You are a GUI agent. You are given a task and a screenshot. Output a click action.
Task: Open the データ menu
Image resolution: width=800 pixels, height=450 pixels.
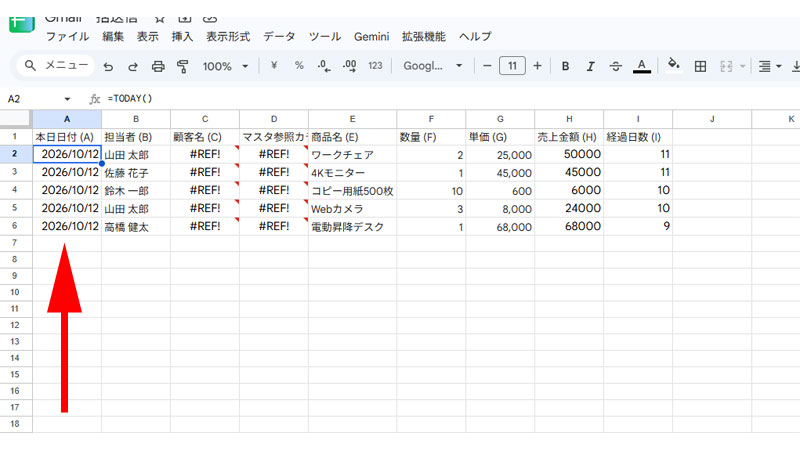279,37
